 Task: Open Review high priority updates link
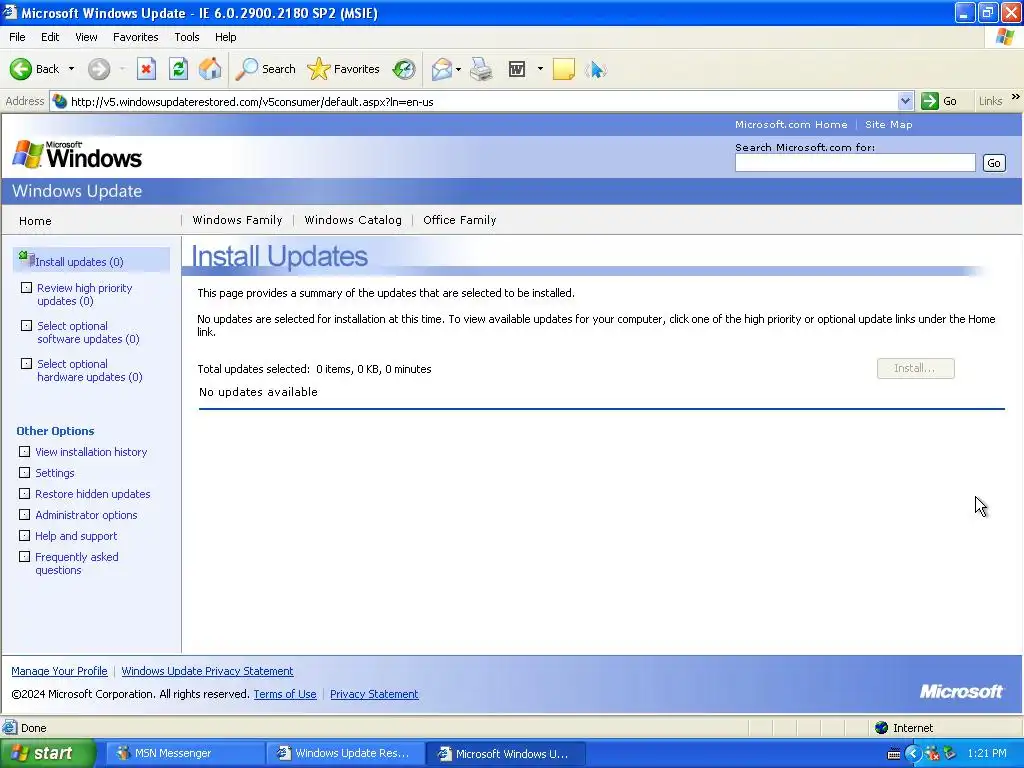[84, 295]
